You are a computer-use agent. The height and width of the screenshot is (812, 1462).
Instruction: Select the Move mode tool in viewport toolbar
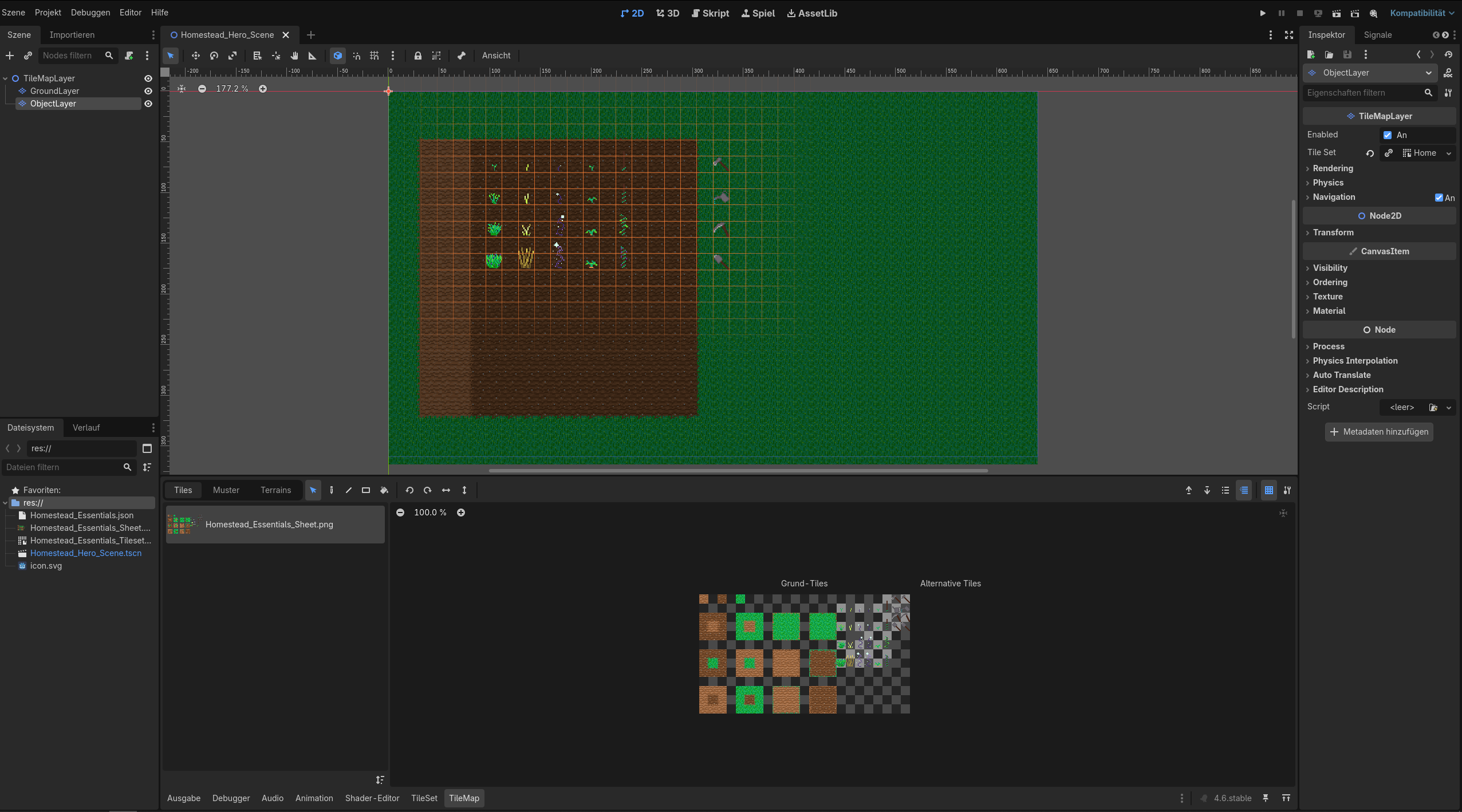click(196, 56)
